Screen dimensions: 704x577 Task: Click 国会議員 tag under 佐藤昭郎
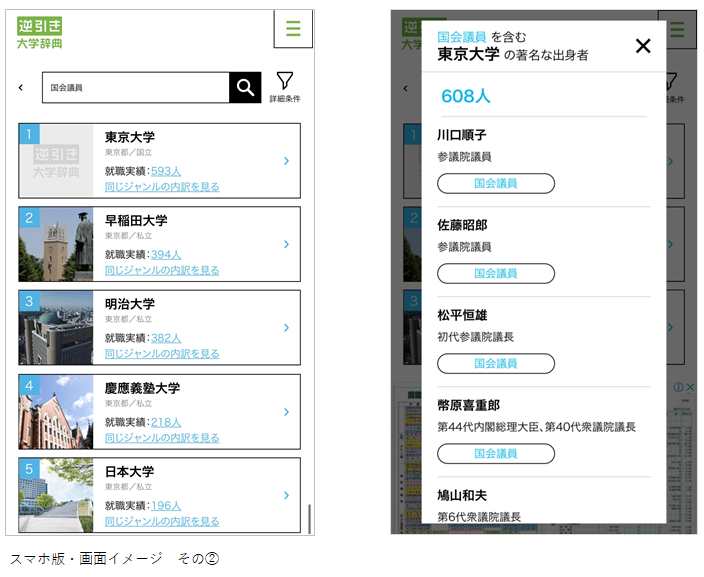pos(496,273)
